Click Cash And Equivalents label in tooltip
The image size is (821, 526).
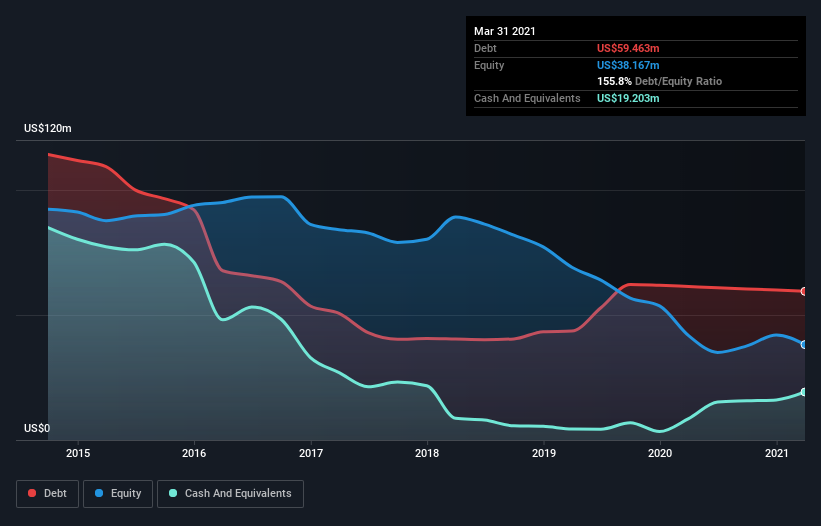click(x=527, y=98)
